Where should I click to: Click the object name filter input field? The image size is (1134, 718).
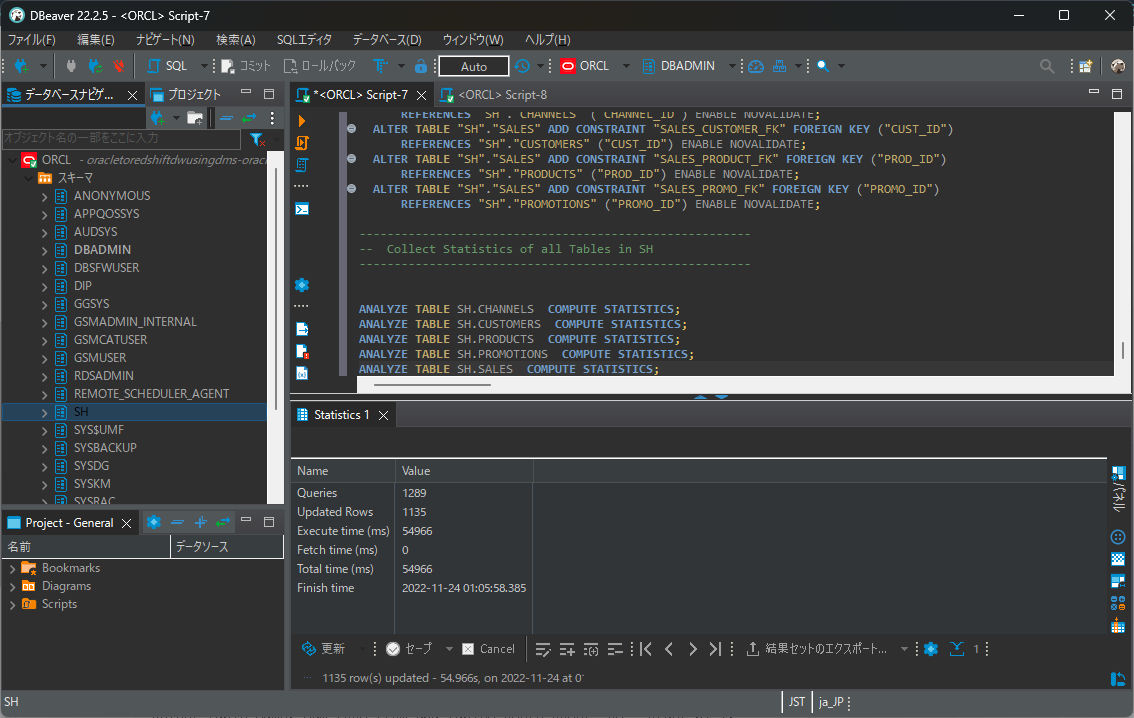[122, 137]
